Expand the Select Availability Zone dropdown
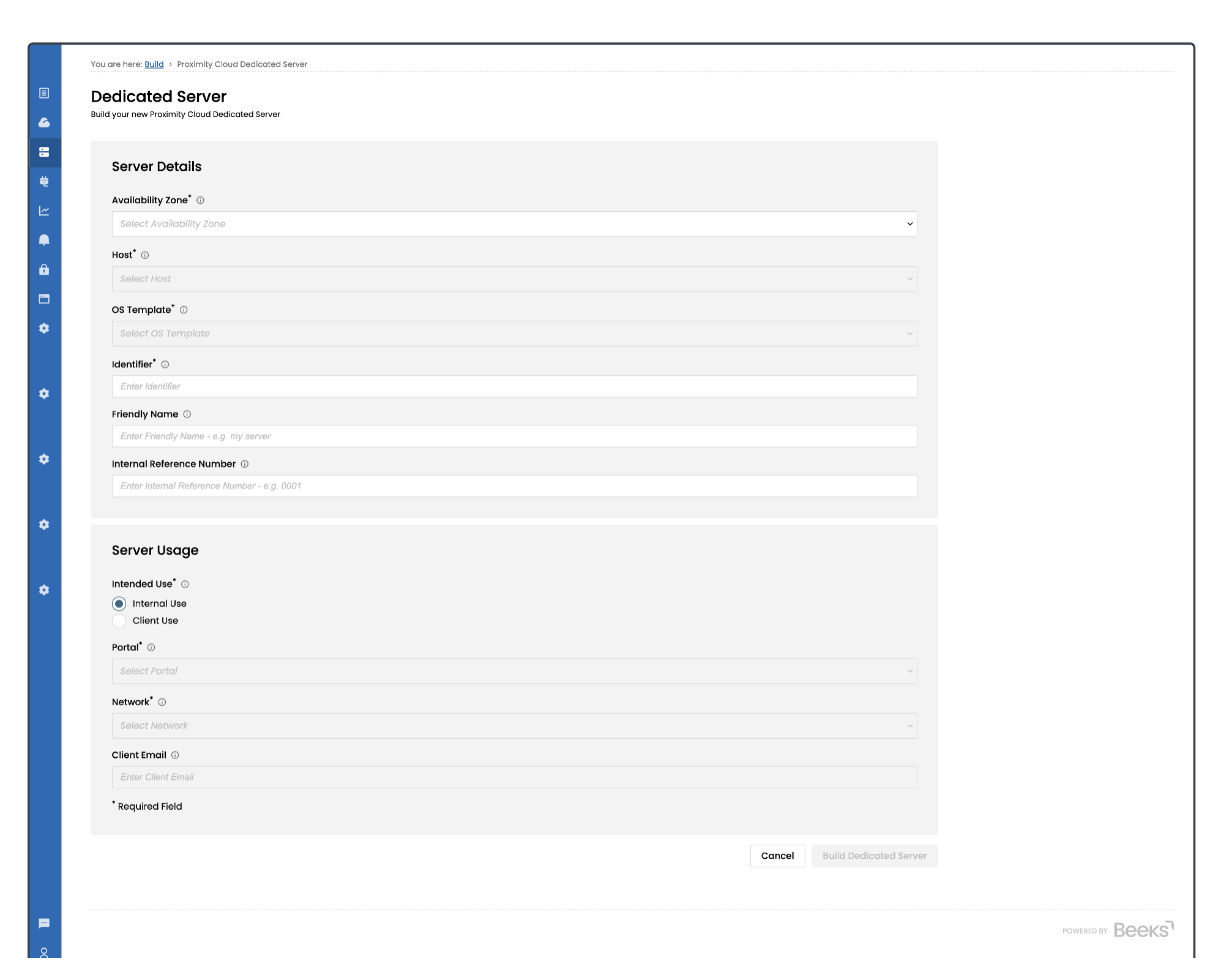The height and width of the screenshot is (980, 1224). [514, 224]
